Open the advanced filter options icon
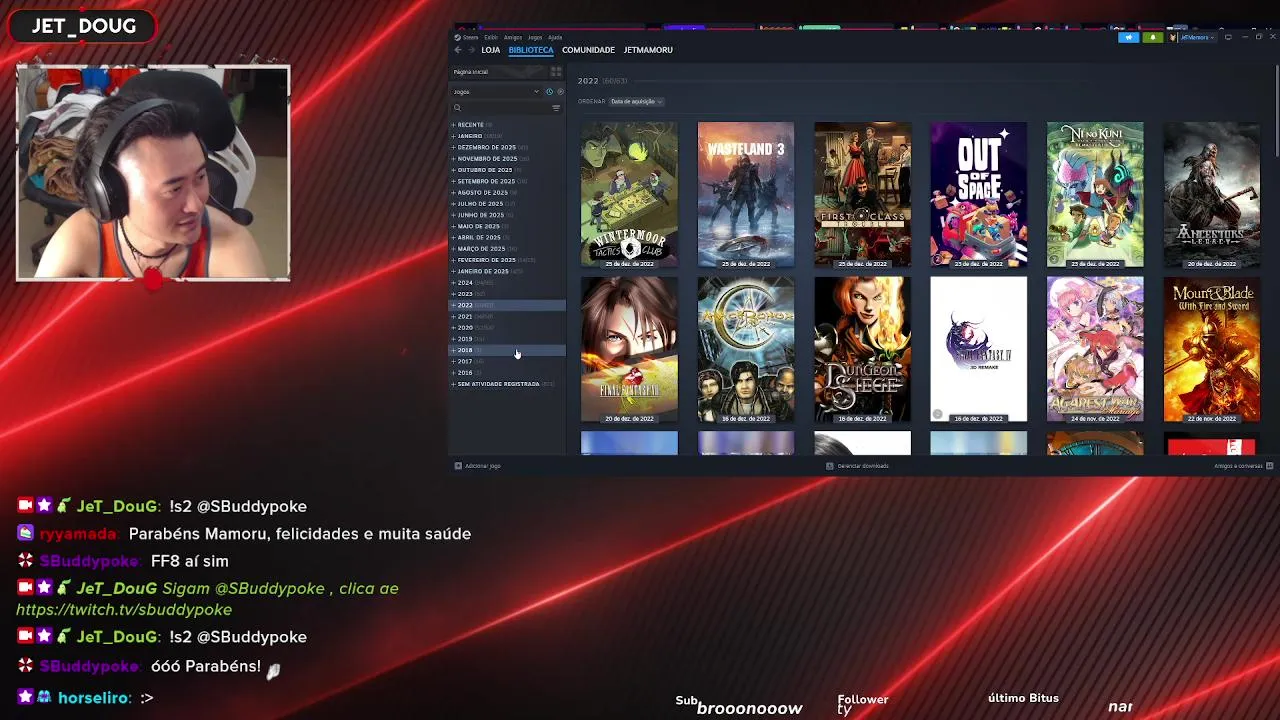Viewport: 1280px width, 720px height. click(556, 108)
